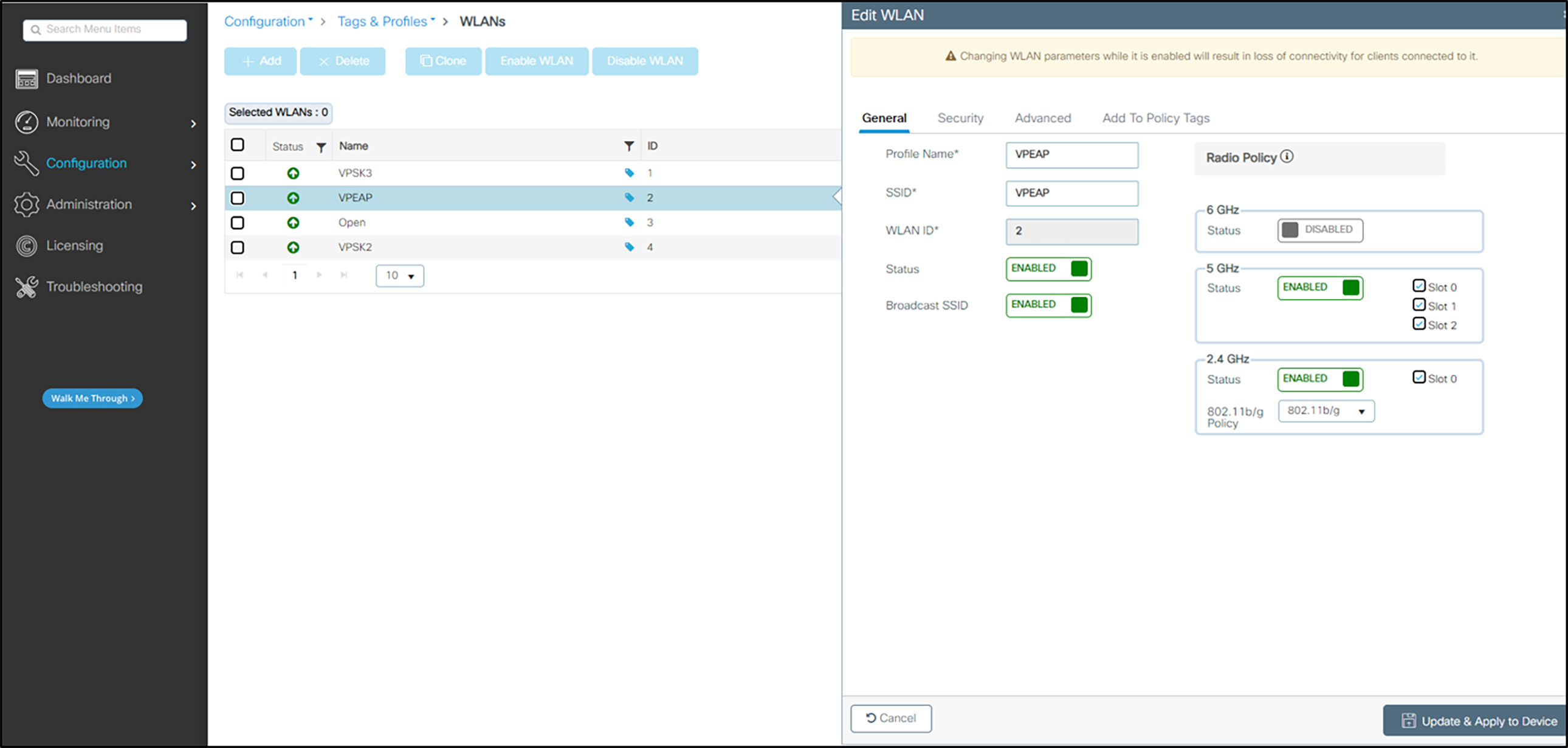Toggle the Broadcast SSID switch
Image resolution: width=1568 pixels, height=748 pixels.
(1048, 305)
